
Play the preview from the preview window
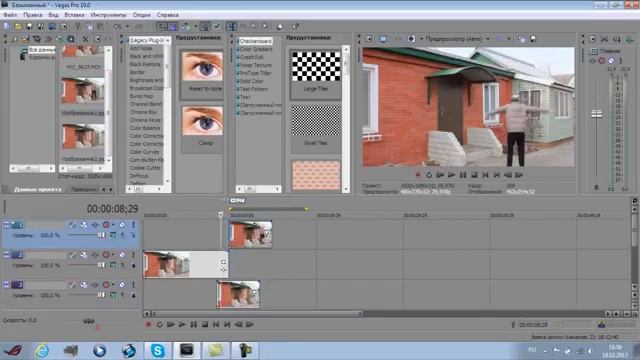[x=451, y=175]
